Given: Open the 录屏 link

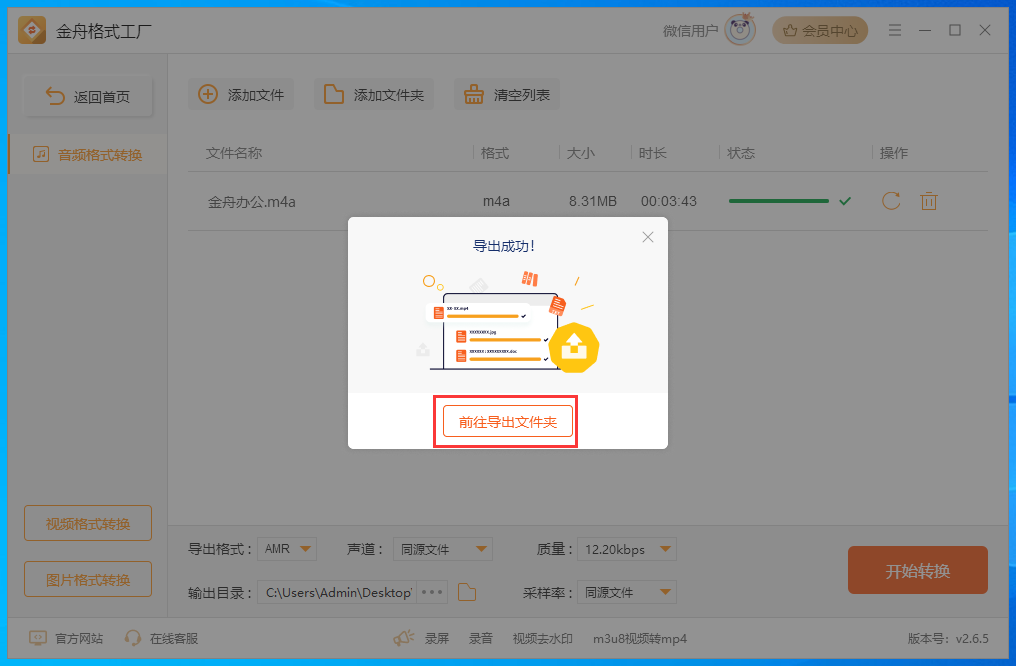Looking at the screenshot, I should coord(437,638).
